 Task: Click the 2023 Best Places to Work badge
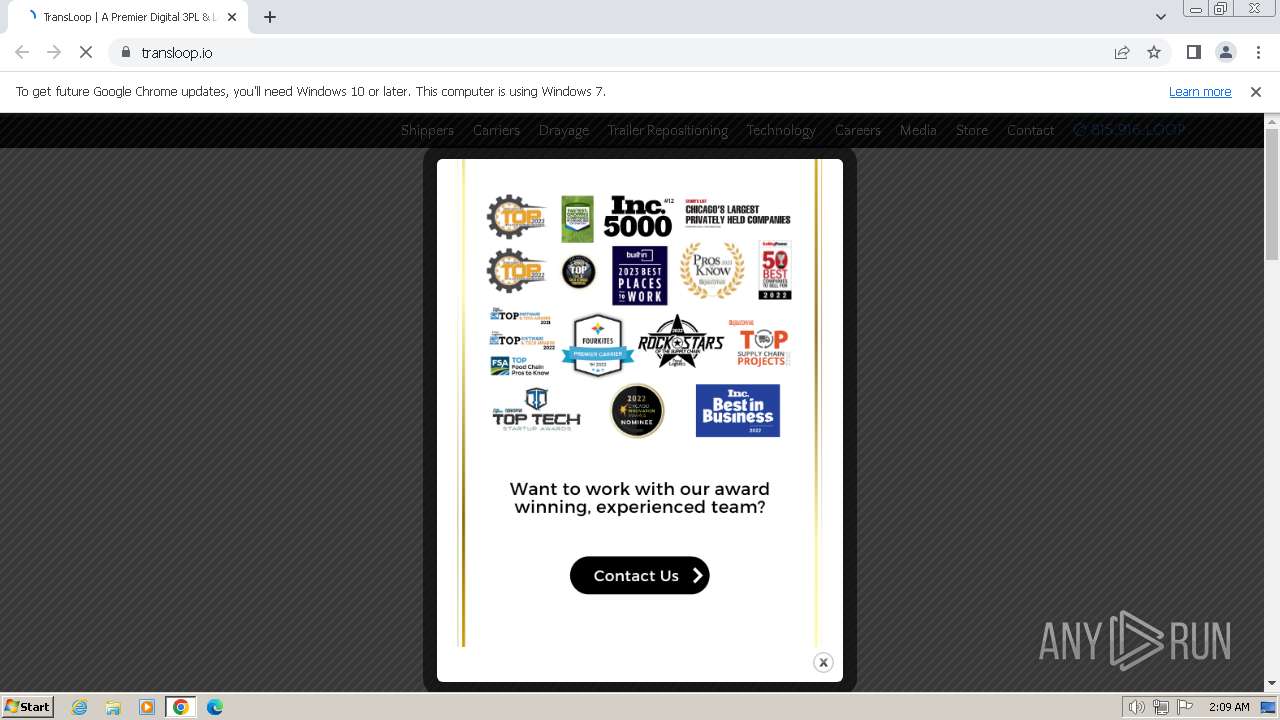pos(639,275)
